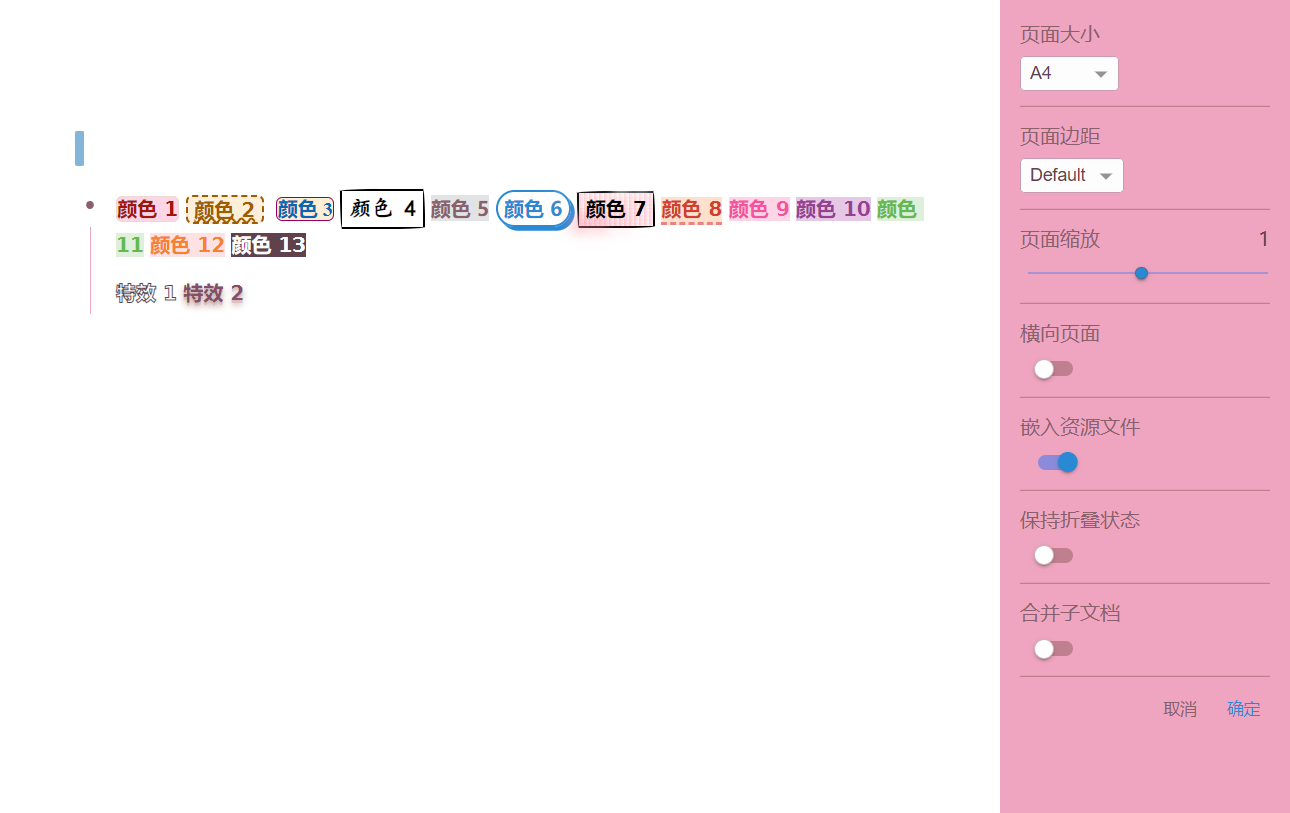
Task: Click the gray 颜色 5 text
Action: click(x=460, y=209)
